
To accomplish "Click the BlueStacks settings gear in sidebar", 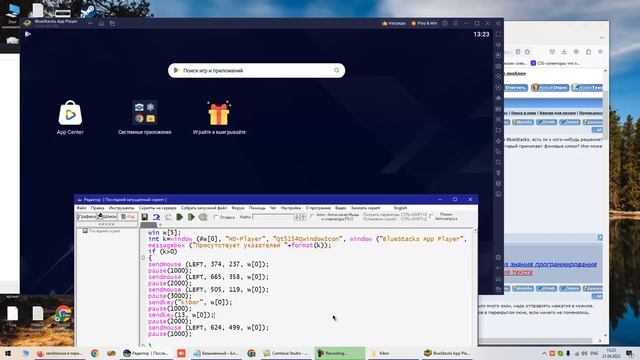I will (x=498, y=258).
